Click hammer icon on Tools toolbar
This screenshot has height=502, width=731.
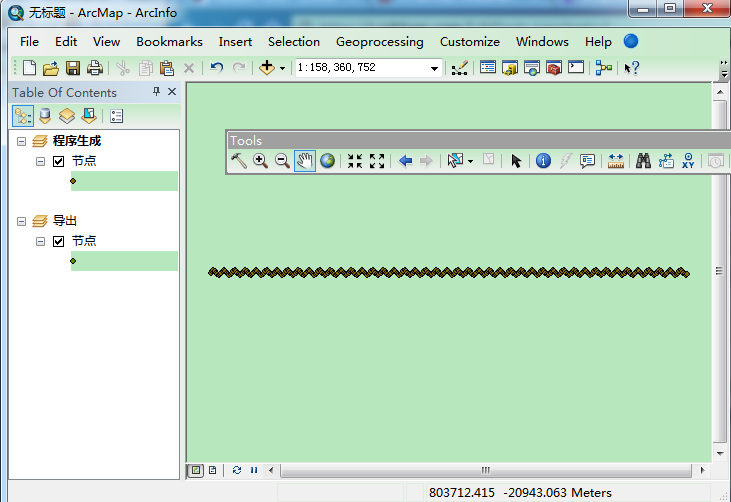tap(239, 161)
